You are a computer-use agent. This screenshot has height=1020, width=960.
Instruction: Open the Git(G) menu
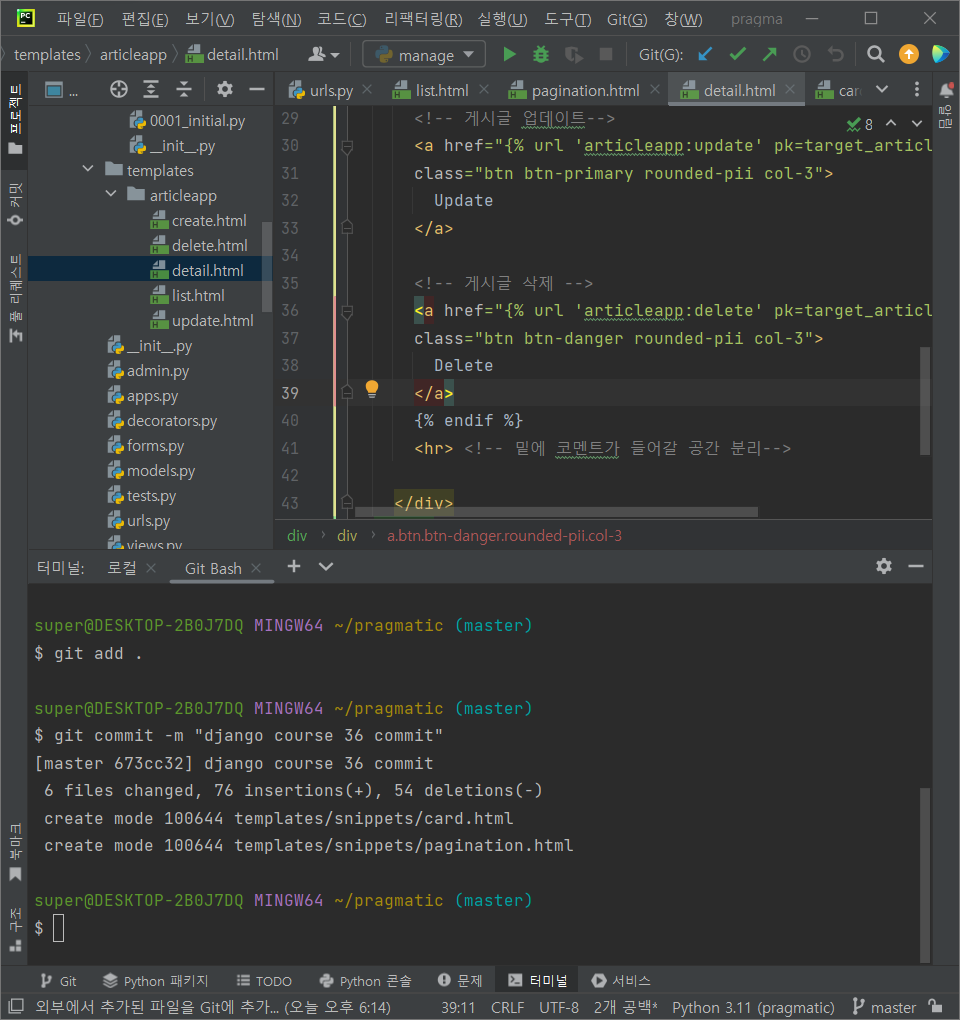tap(626, 19)
